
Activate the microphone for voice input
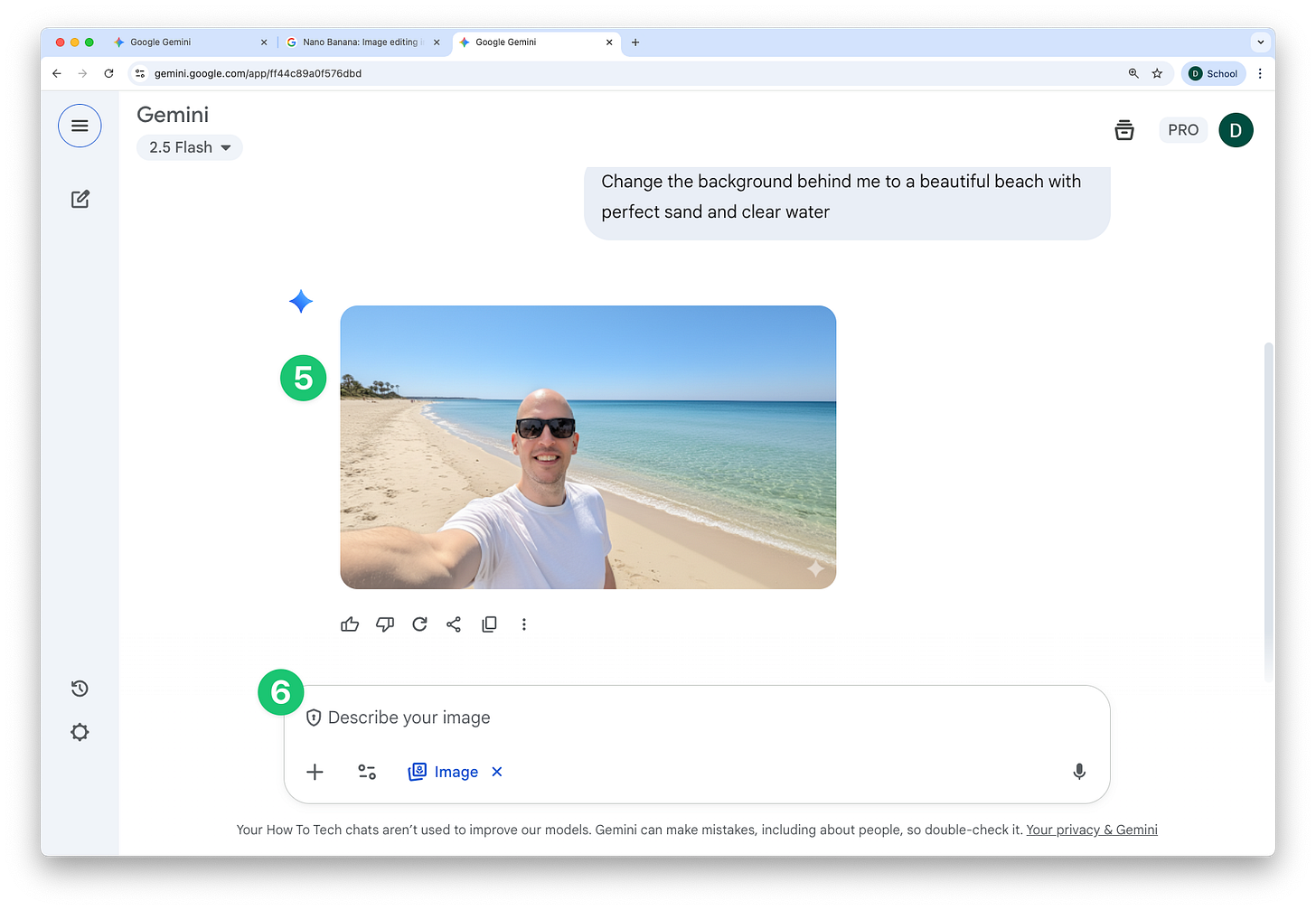(1079, 772)
